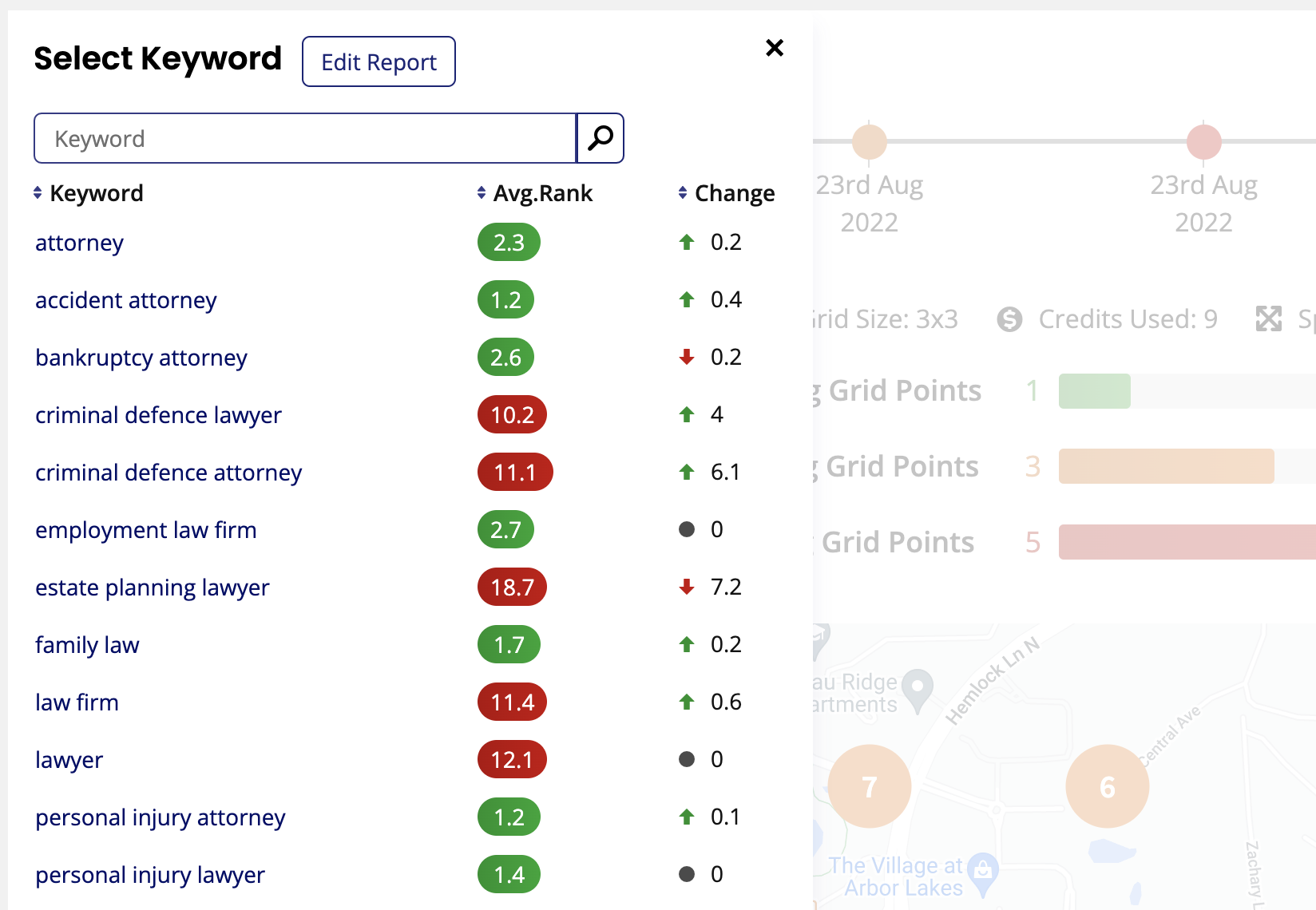This screenshot has height=910, width=1316.
Task: Open the family law keyword report
Action: click(x=87, y=644)
